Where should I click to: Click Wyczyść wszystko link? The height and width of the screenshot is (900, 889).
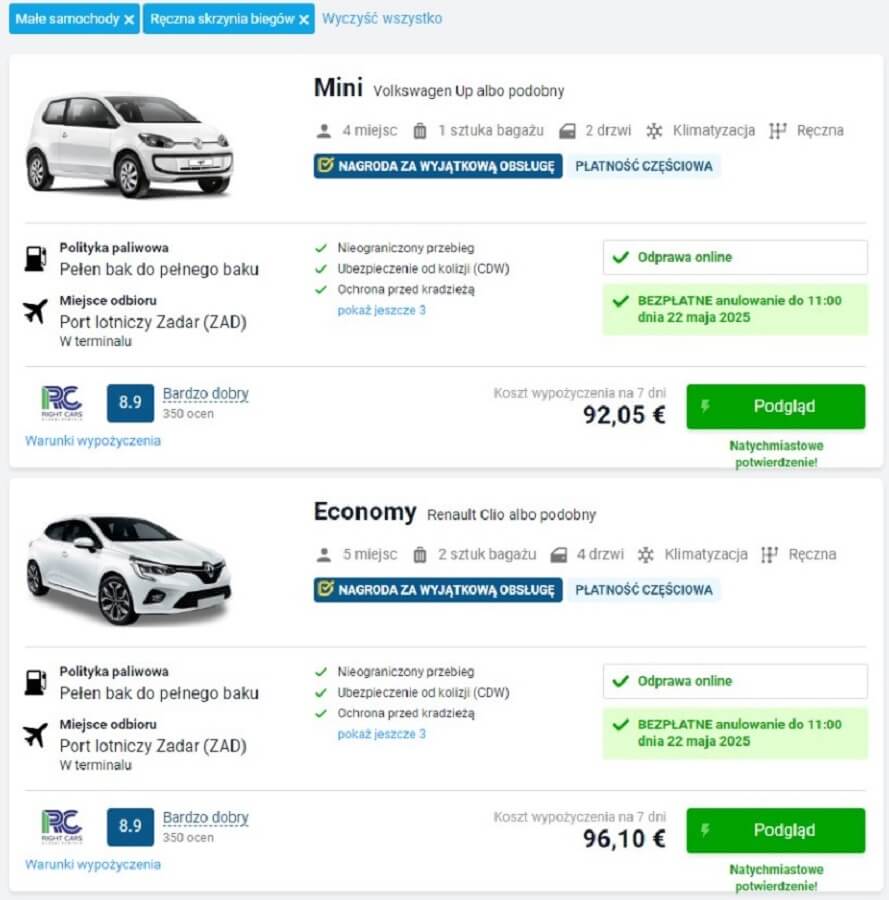(382, 18)
